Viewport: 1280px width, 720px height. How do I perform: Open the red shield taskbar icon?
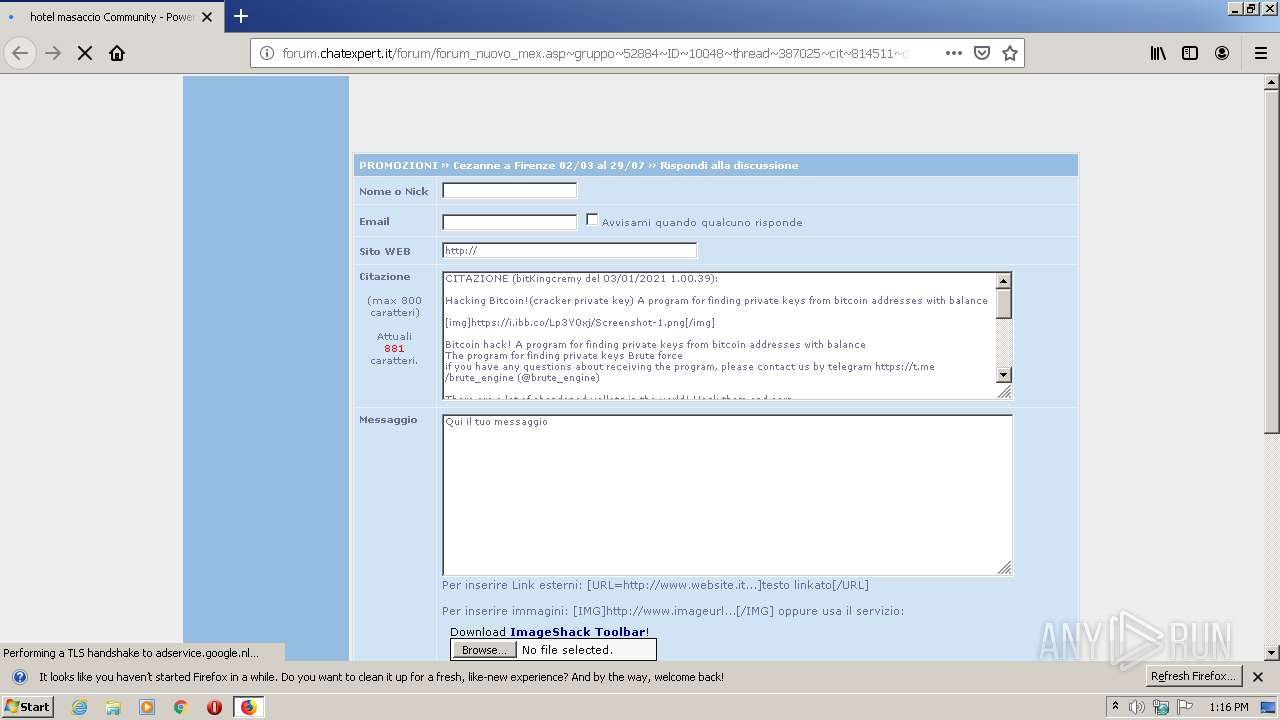pyautogui.click(x=214, y=707)
